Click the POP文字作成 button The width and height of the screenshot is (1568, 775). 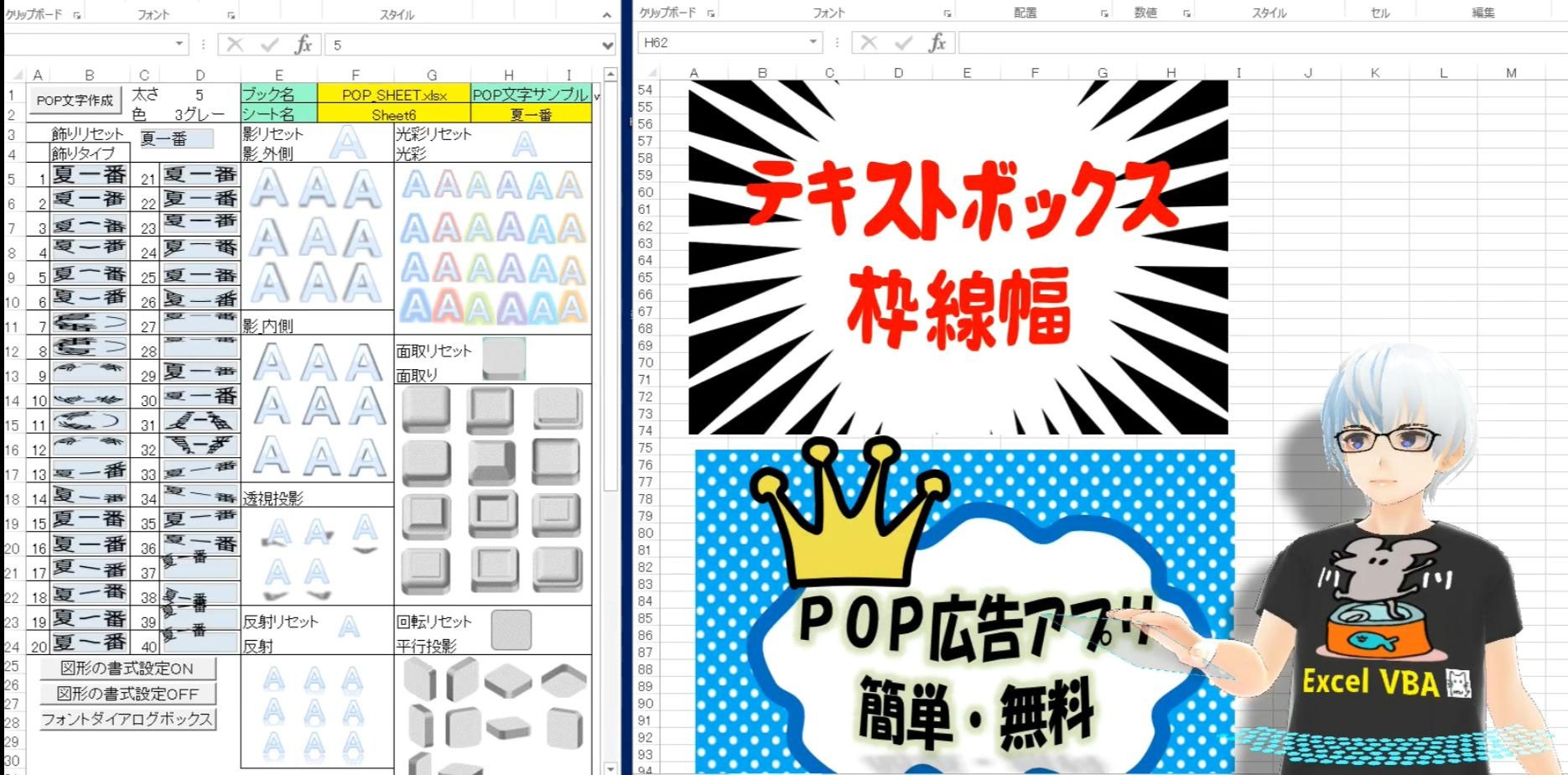(74, 99)
